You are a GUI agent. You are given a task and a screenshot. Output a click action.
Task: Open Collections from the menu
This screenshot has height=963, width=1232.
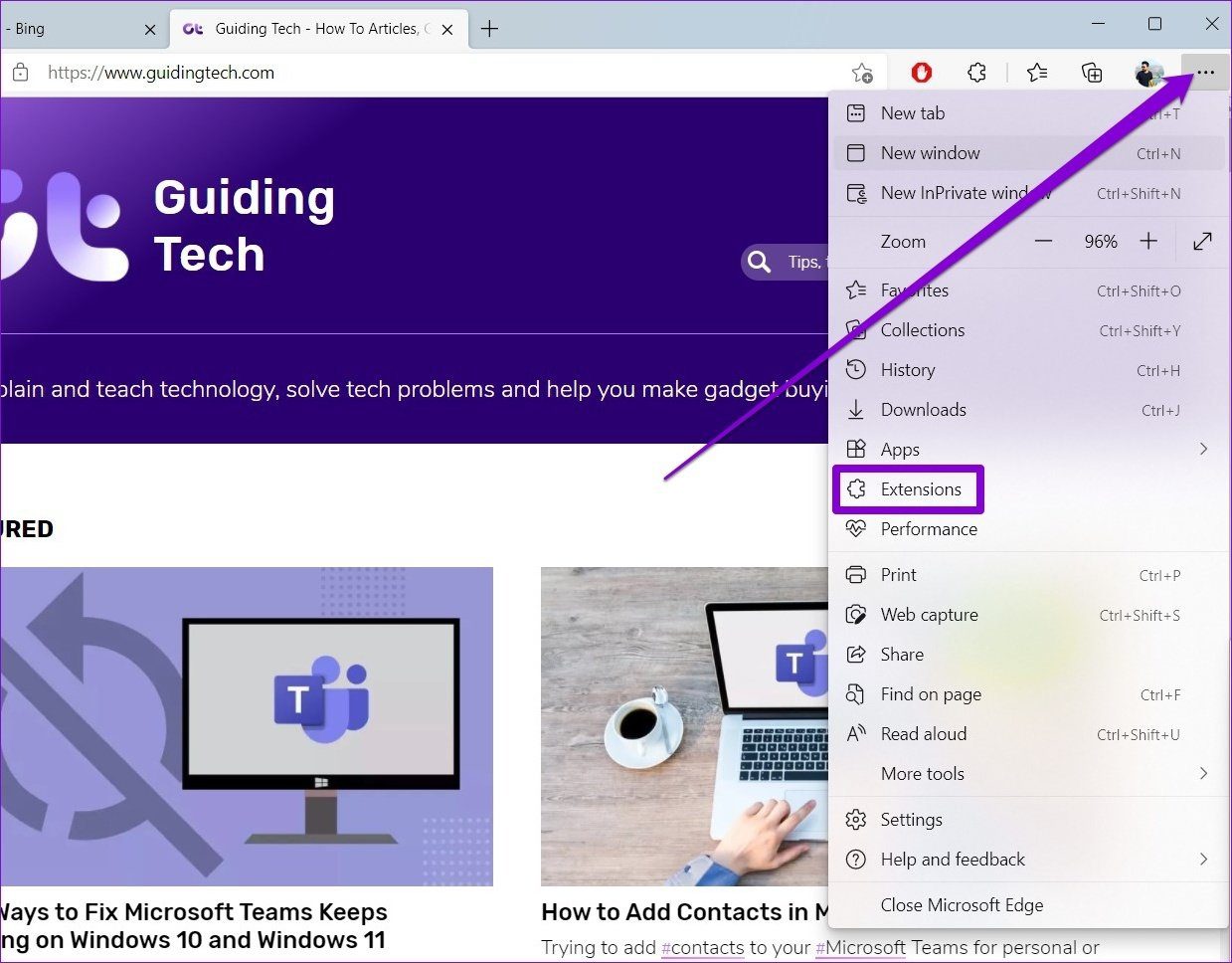(1029, 330)
